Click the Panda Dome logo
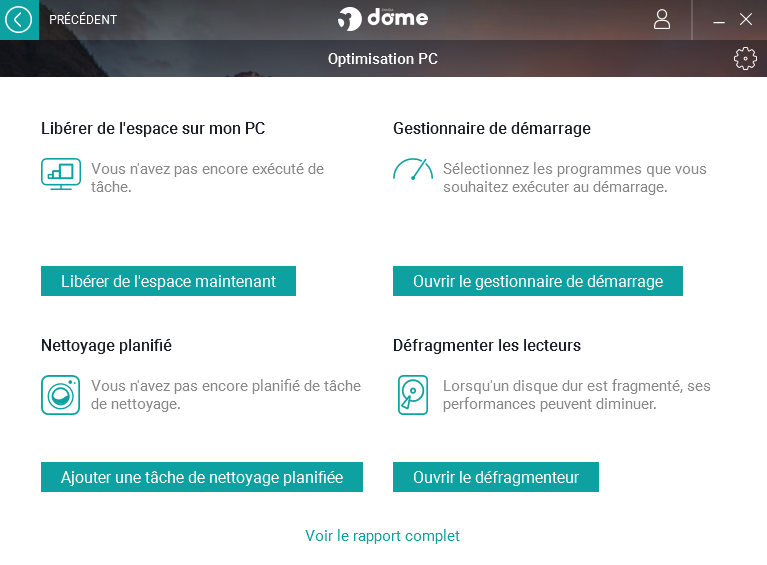This screenshot has width=767, height=565. 383,19
